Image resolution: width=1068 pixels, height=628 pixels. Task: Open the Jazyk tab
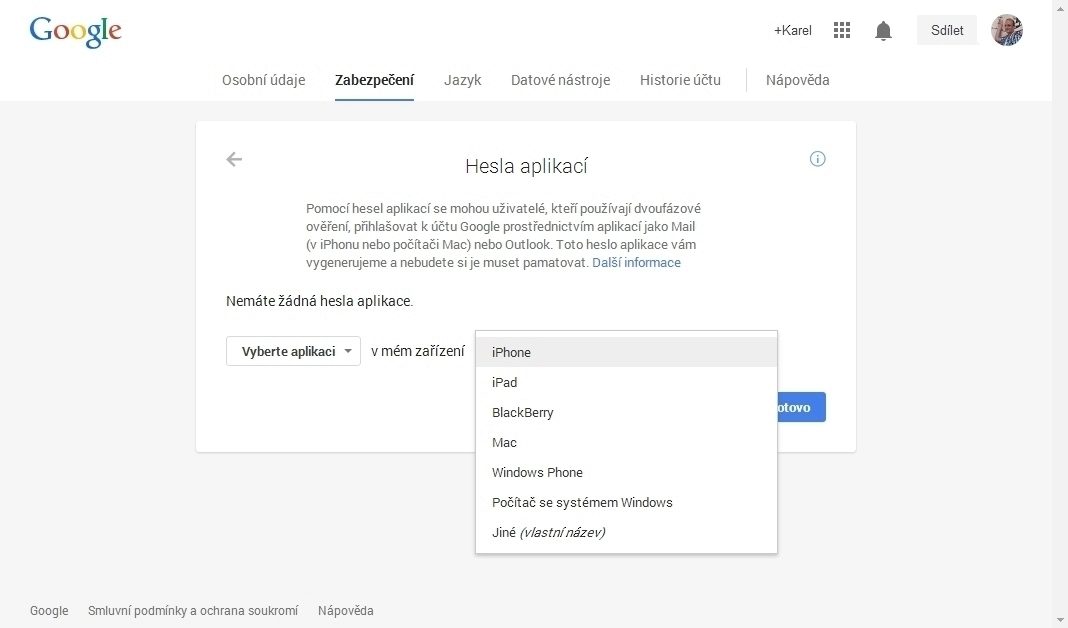pos(462,80)
